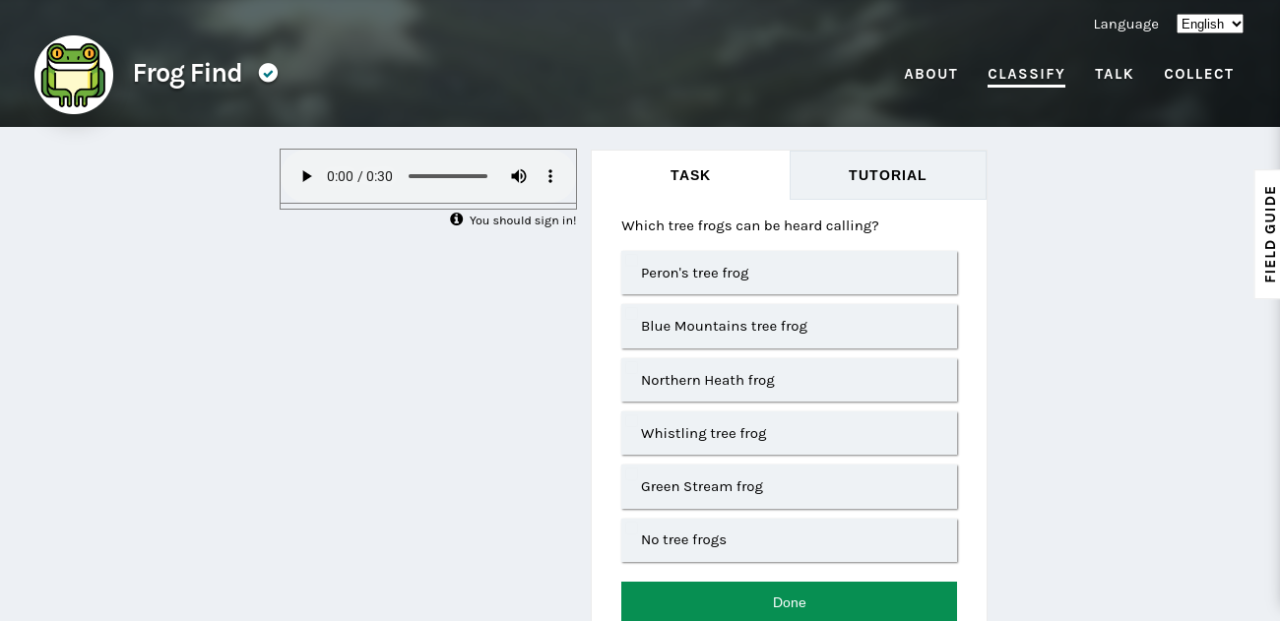The image size is (1280, 621).
Task: Open the Language dropdown
Action: coord(1209,24)
